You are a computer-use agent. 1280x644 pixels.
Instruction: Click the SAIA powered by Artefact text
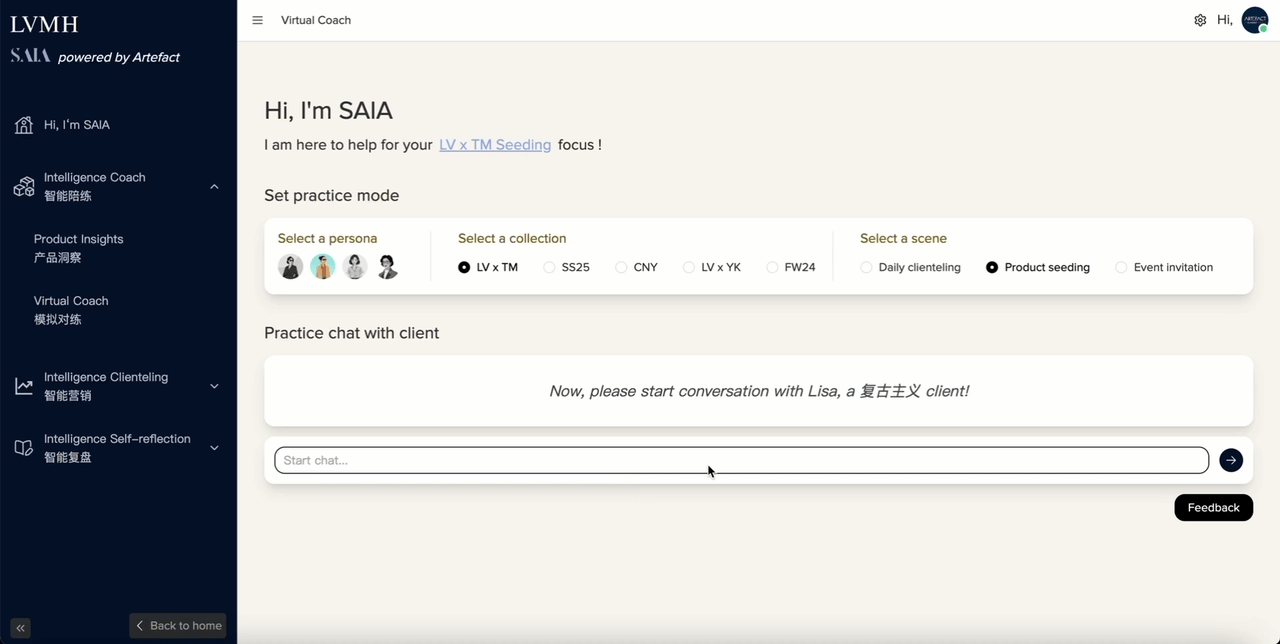coord(95,57)
